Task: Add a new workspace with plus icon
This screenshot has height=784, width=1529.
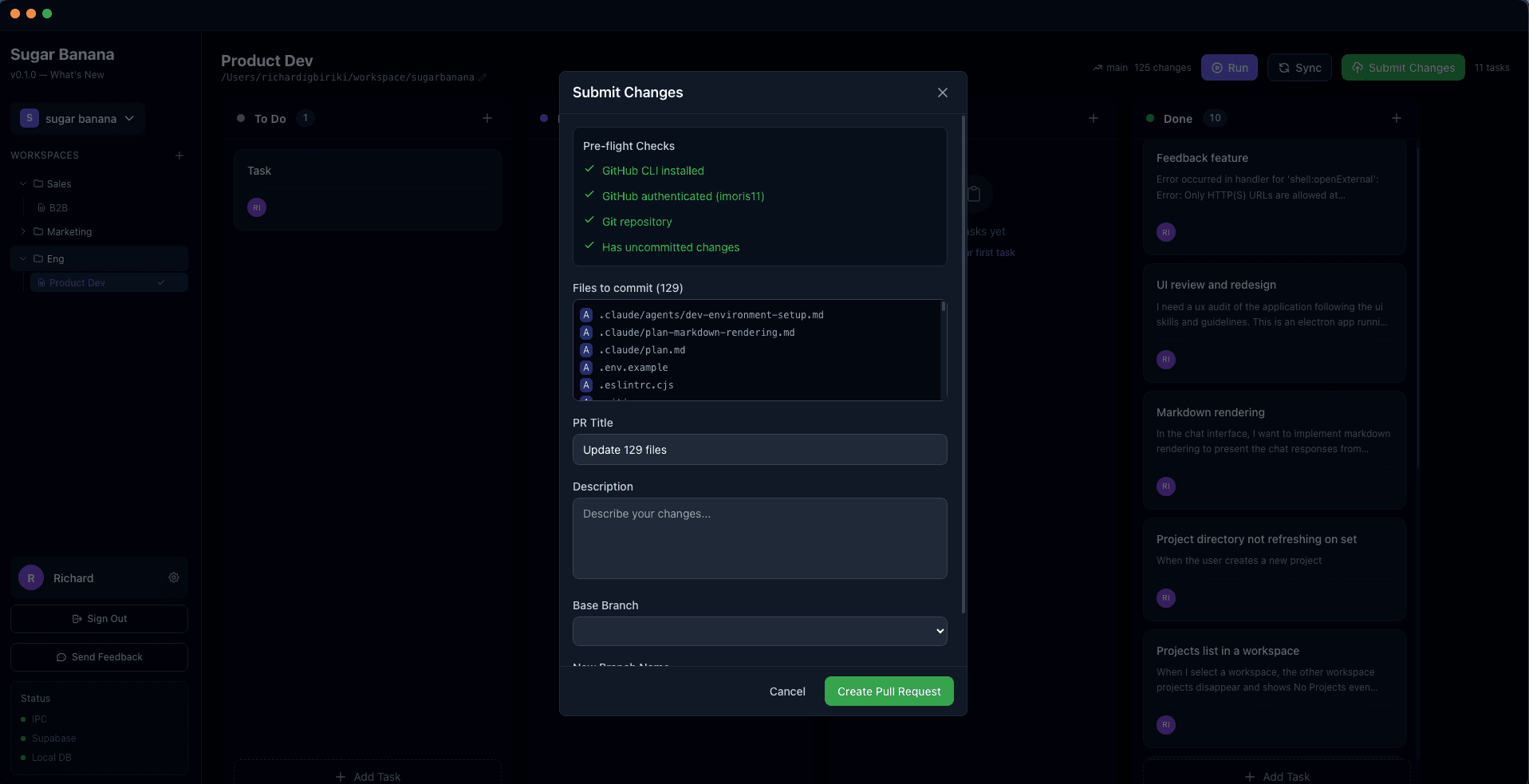Action: (179, 156)
